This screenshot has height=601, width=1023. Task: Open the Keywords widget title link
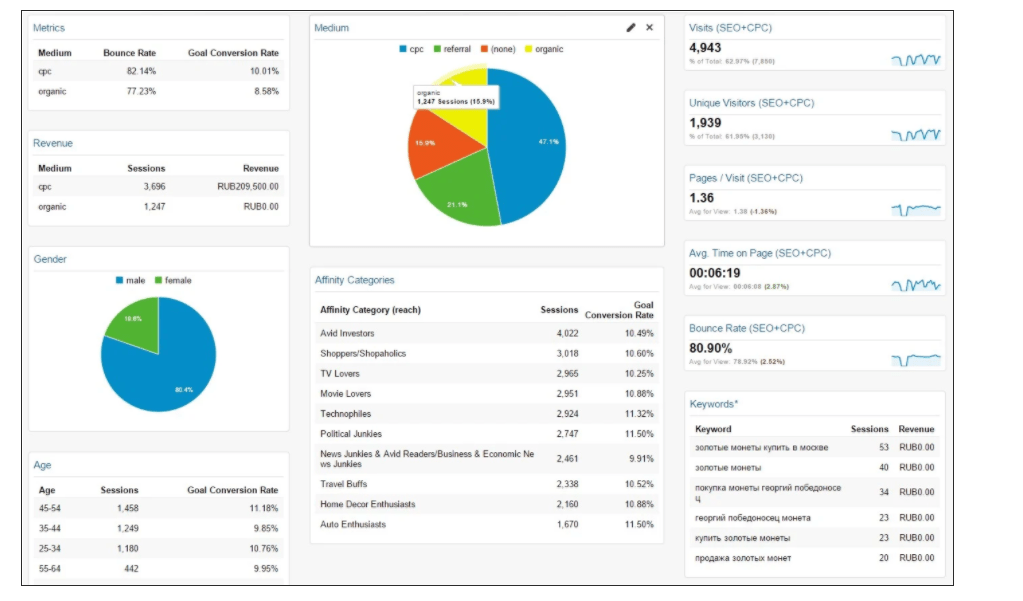click(713, 404)
